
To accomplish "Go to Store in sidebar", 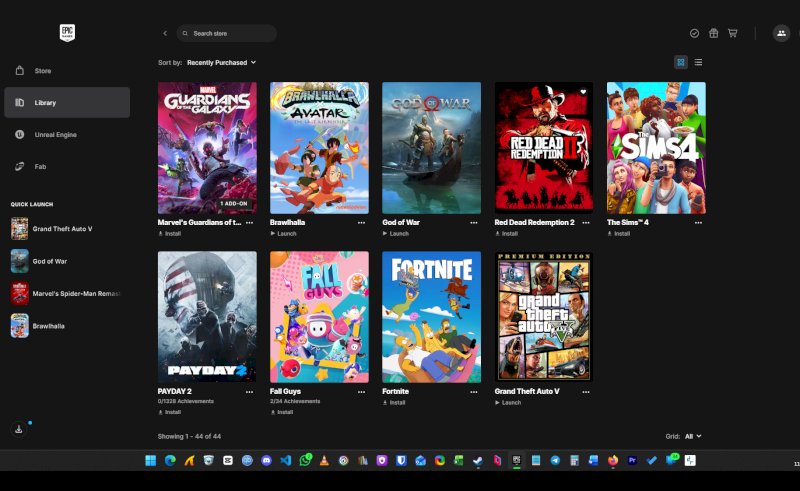I will click(43, 71).
